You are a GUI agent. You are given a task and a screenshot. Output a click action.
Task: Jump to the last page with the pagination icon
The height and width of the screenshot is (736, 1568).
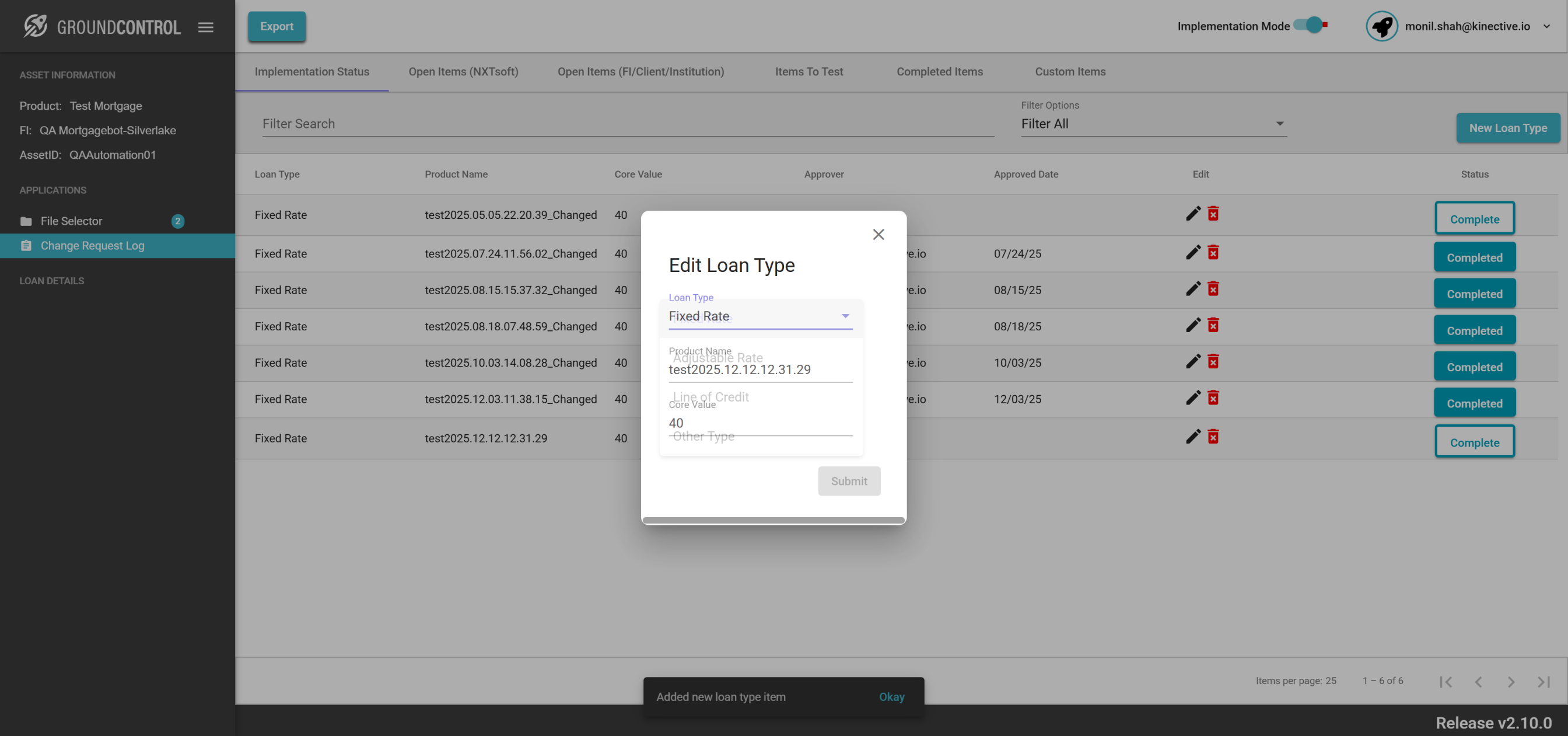(1543, 682)
